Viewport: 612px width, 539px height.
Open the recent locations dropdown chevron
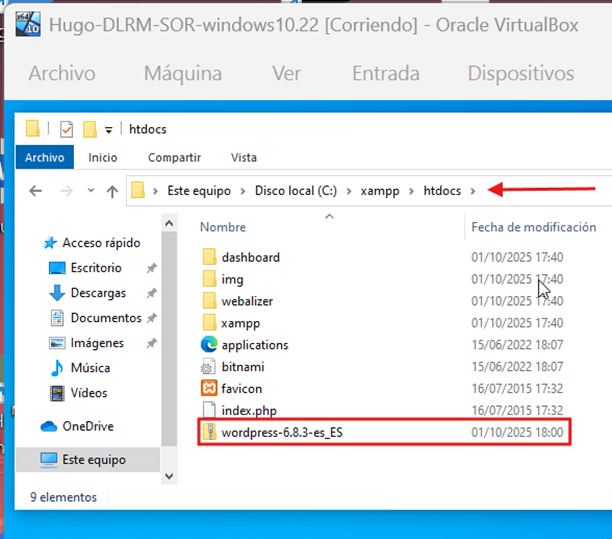88,190
